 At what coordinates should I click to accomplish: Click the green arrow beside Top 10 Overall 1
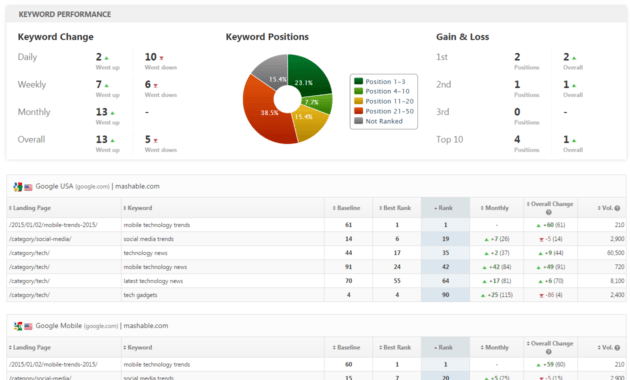(x=574, y=141)
